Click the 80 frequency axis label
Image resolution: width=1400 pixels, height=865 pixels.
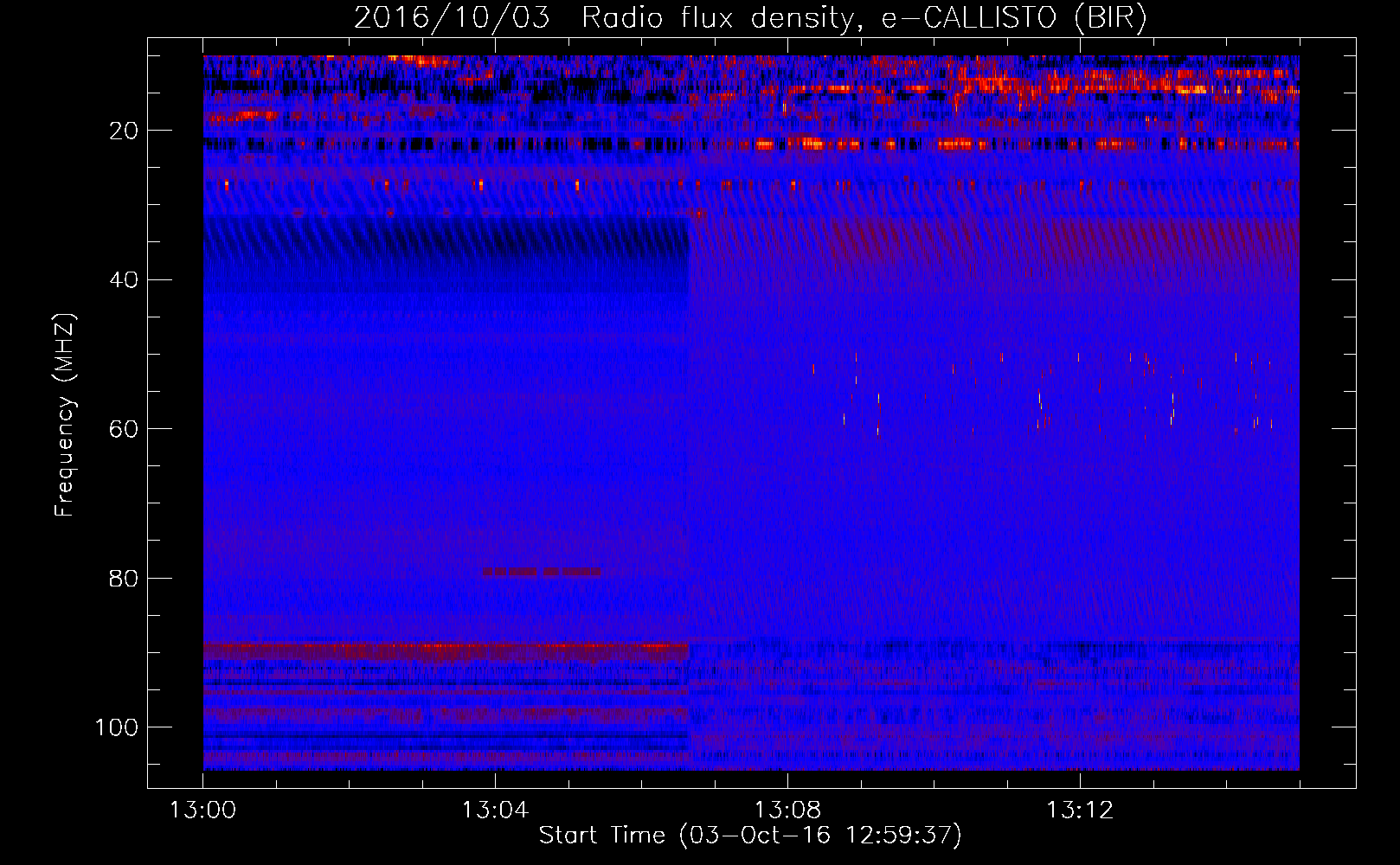(x=124, y=578)
